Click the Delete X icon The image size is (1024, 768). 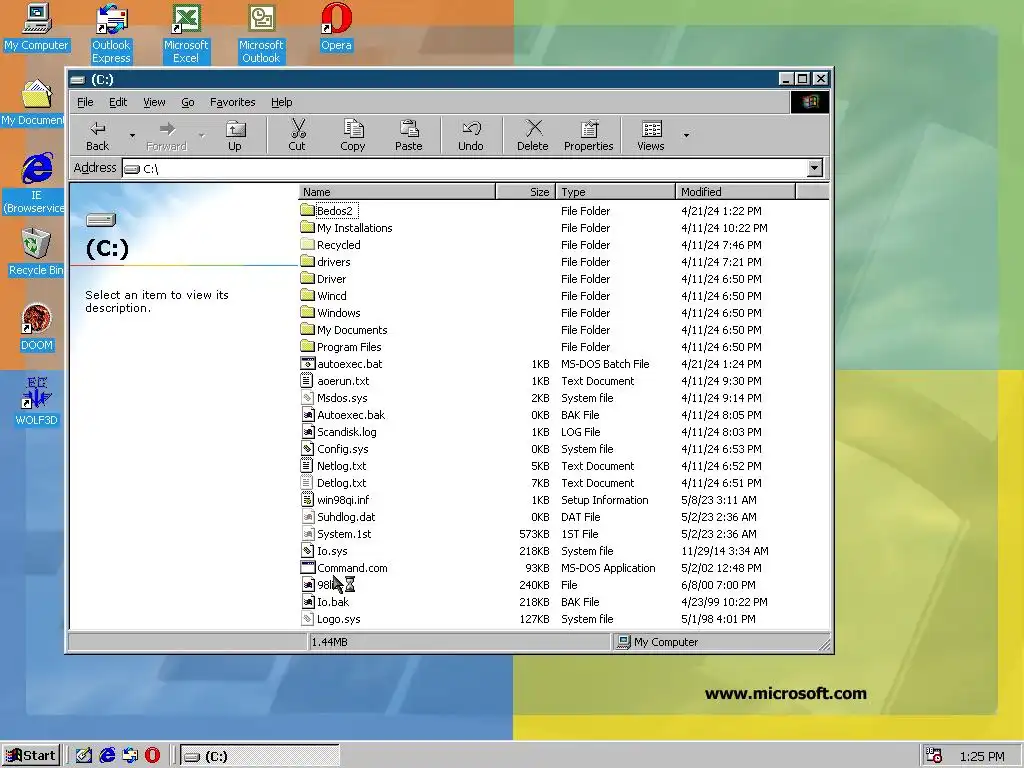coord(534,129)
